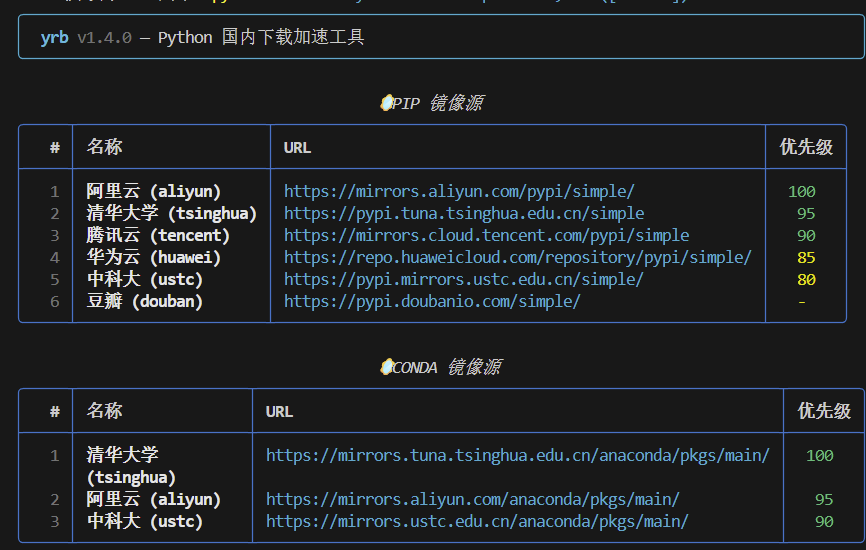866x550 pixels.
Task: Open the aliyun anaconda pkgs main URL
Action: [x=473, y=500]
